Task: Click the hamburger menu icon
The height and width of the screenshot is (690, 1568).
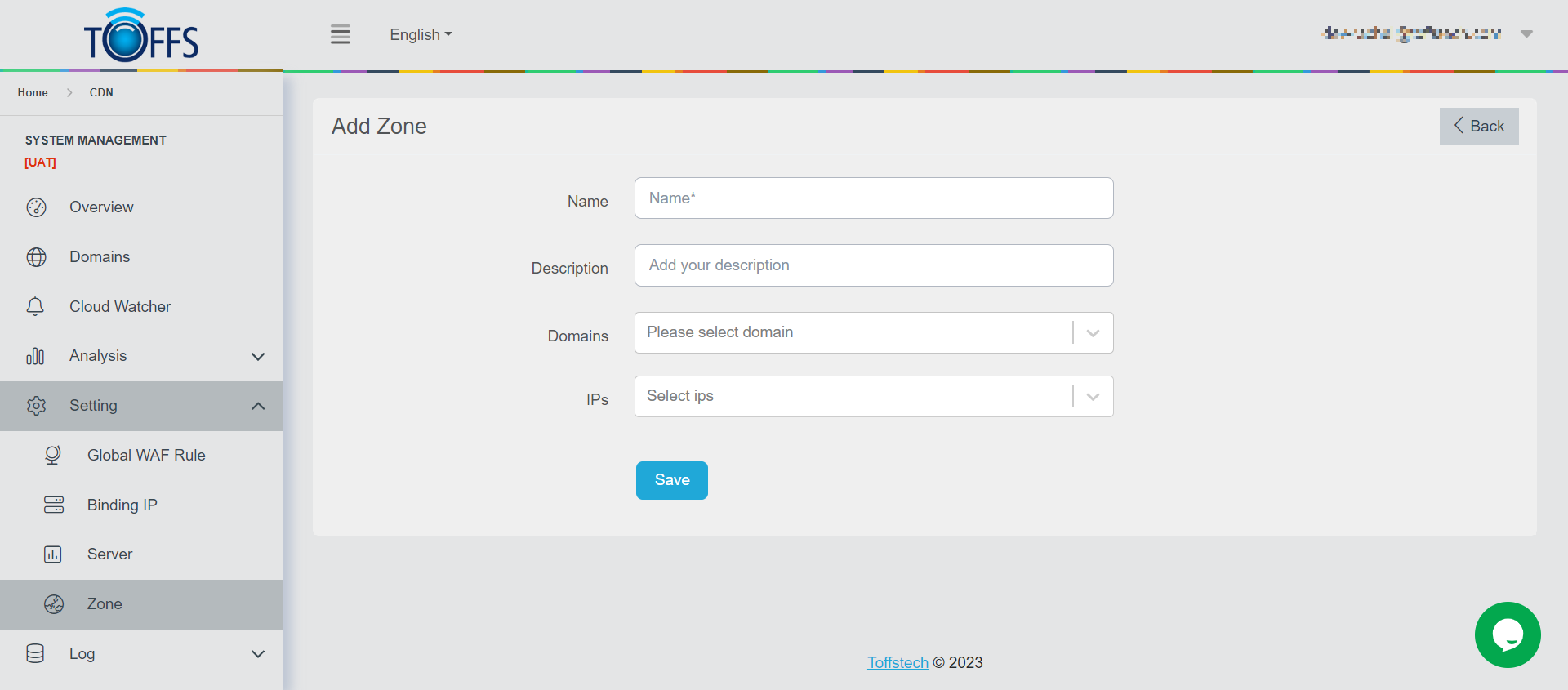Action: point(341,34)
